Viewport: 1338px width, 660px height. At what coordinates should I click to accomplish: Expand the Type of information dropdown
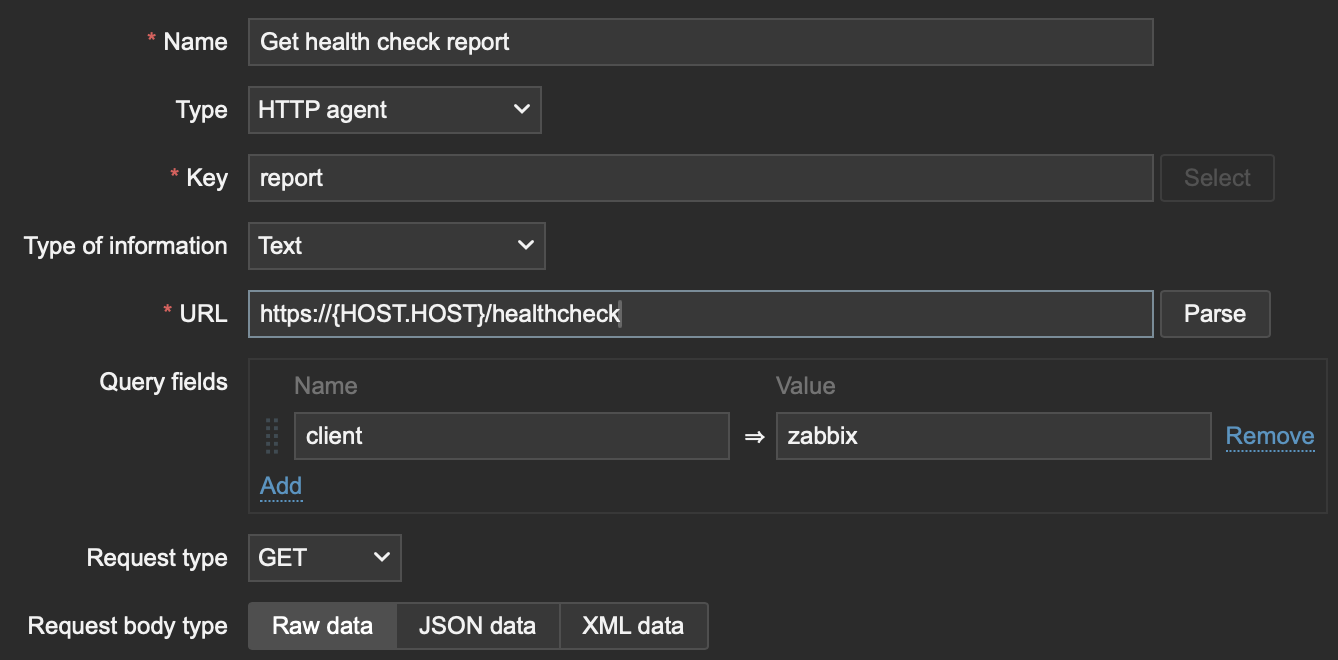pyautogui.click(x=396, y=246)
